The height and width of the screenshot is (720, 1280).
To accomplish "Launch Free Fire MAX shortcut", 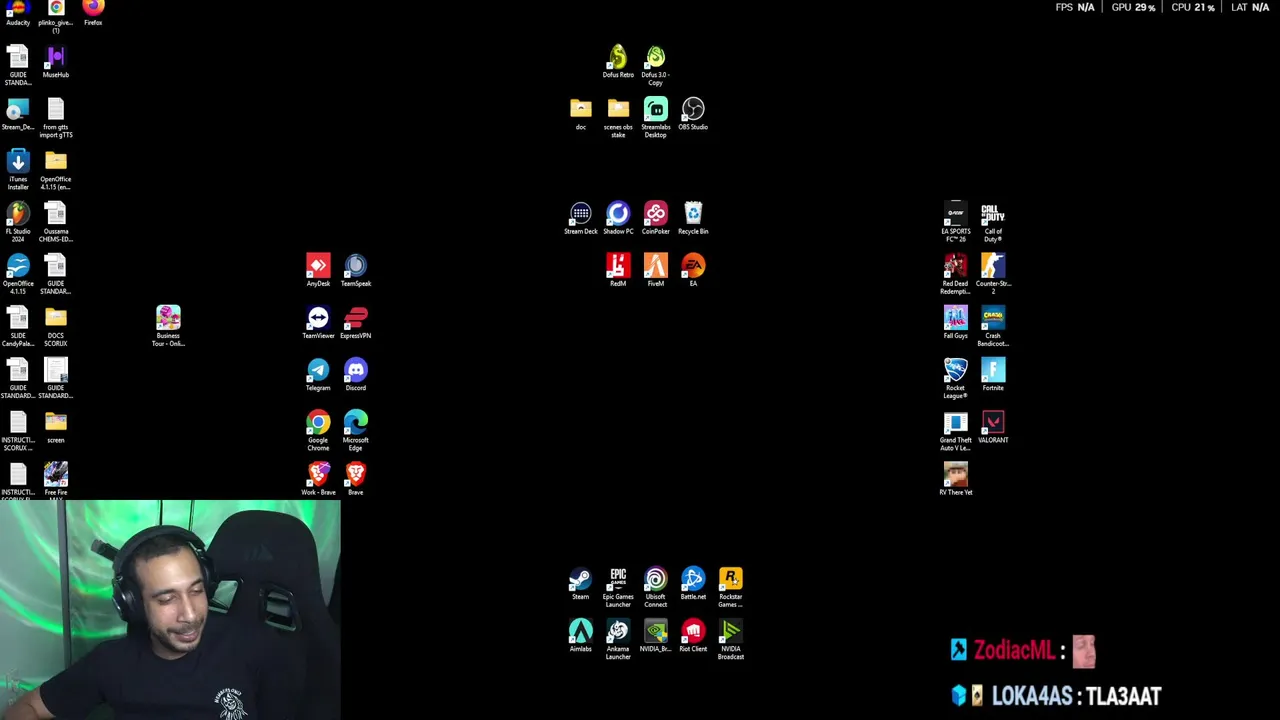I will click(x=56, y=478).
